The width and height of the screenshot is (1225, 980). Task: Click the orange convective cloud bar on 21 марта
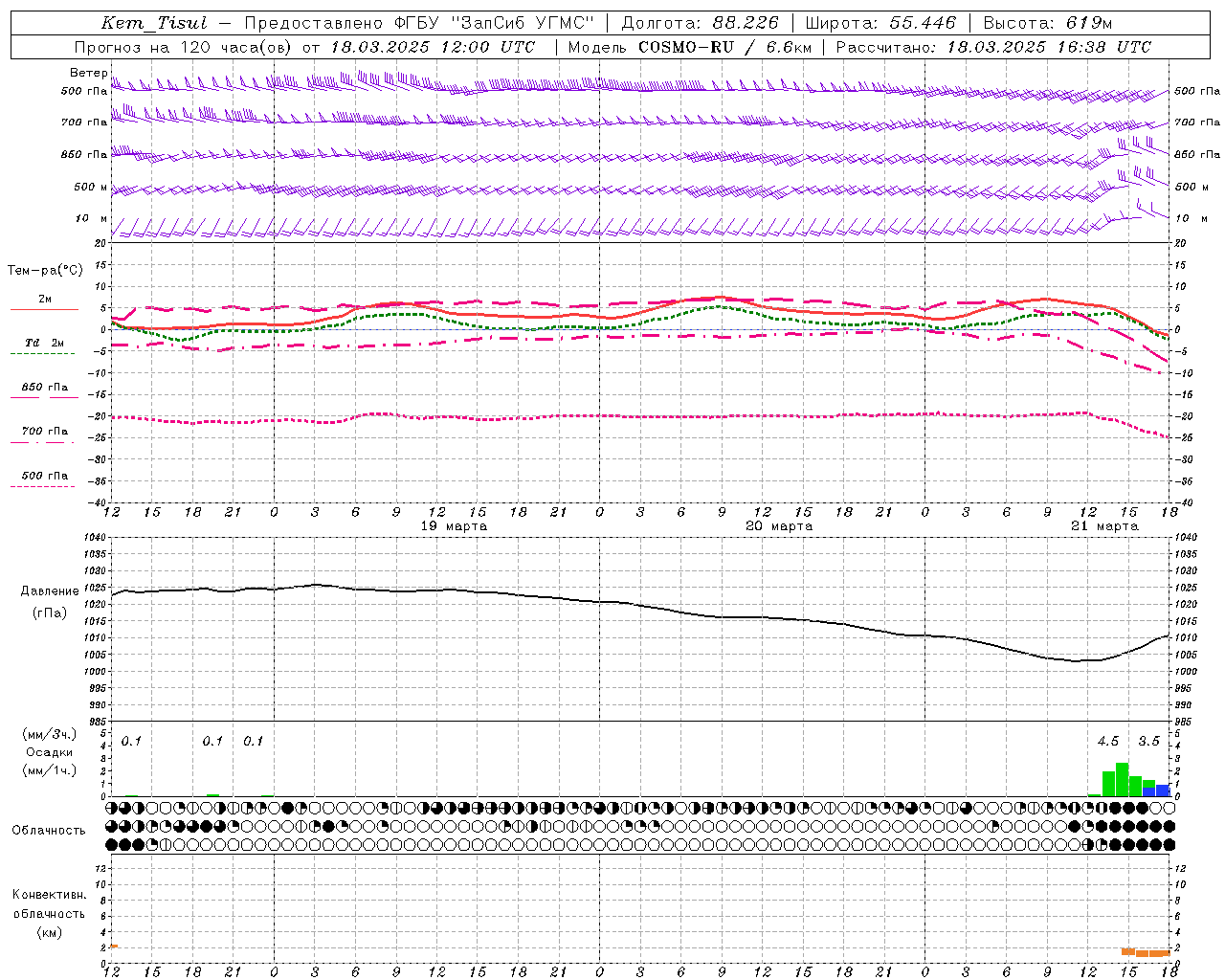pyautogui.click(x=1146, y=952)
